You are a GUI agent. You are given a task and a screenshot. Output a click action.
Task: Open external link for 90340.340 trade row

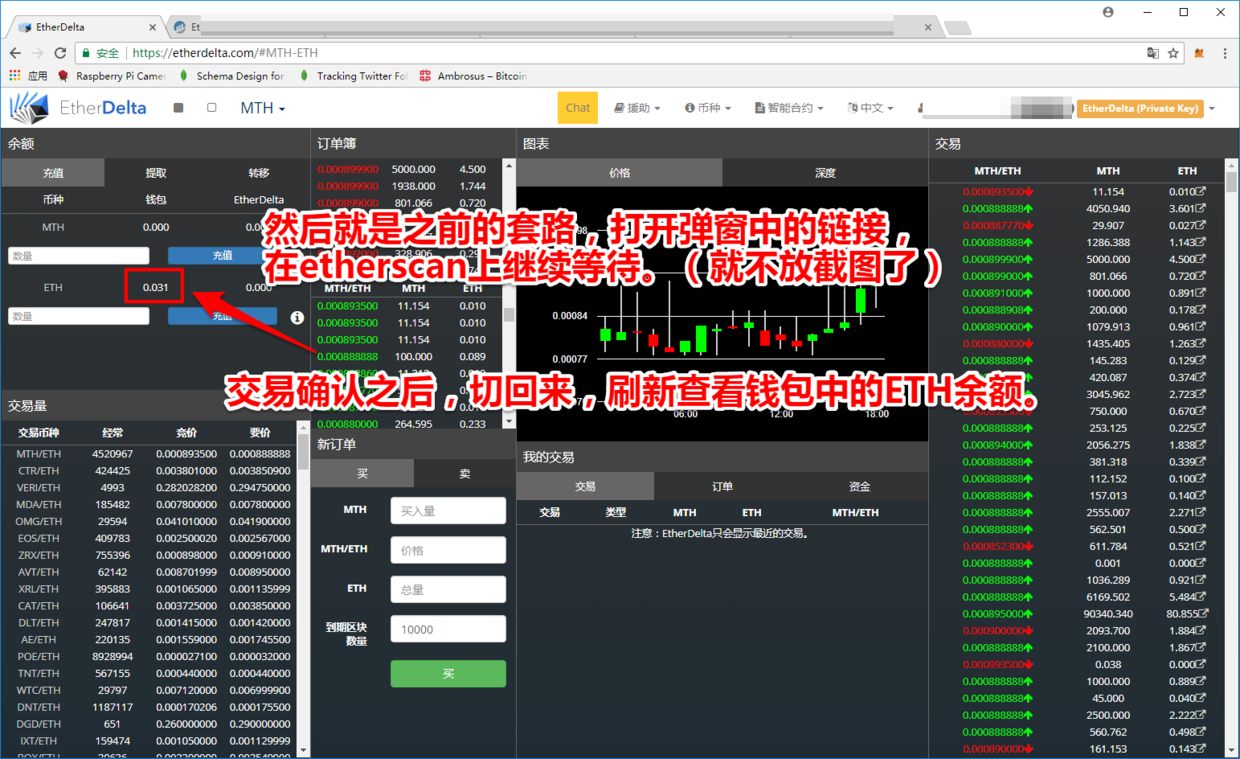1203,614
